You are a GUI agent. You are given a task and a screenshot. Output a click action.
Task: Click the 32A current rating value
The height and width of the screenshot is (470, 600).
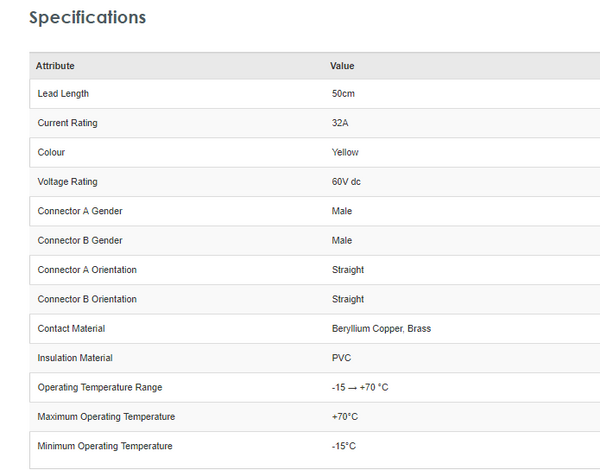(341, 123)
